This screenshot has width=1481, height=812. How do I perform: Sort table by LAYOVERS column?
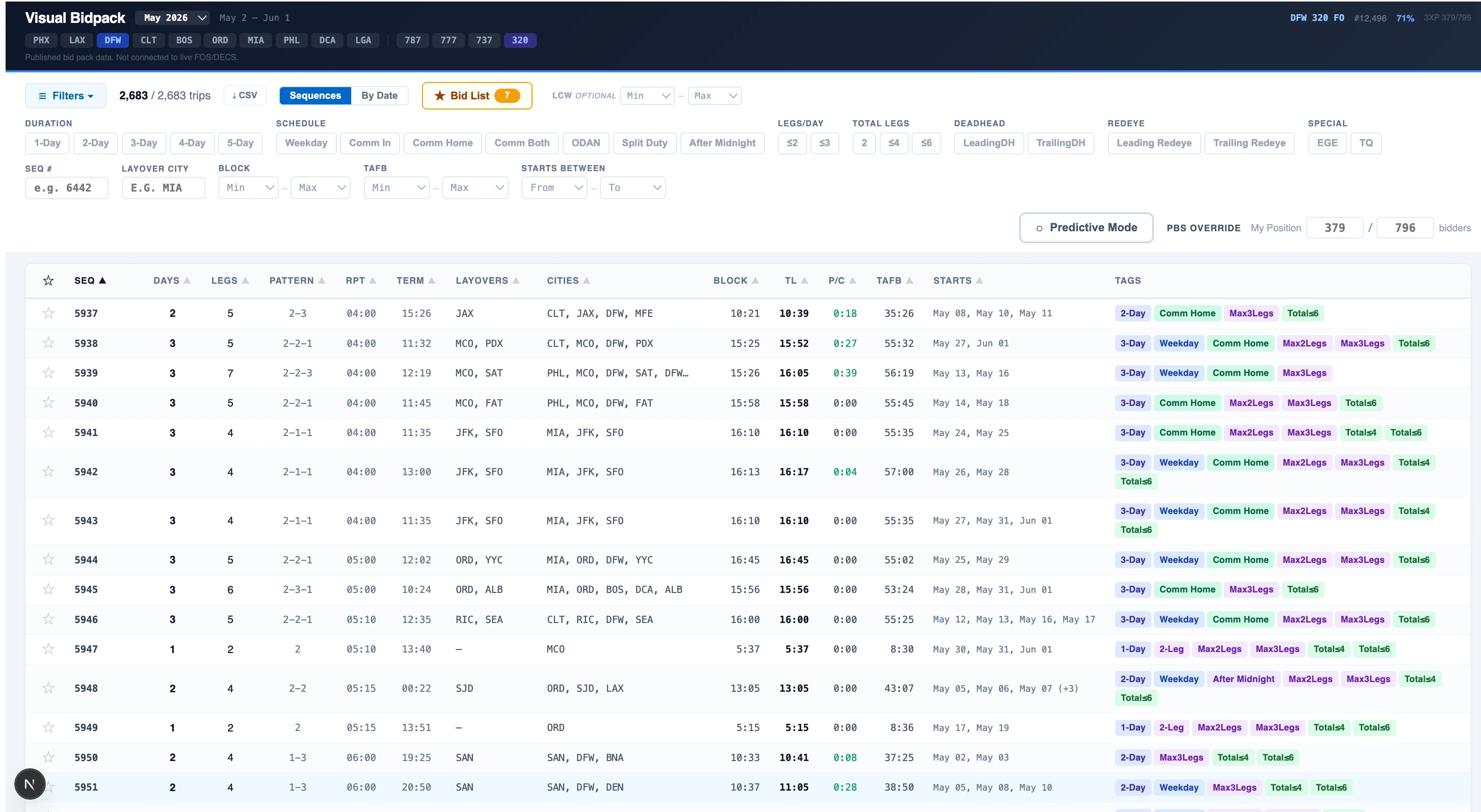488,281
